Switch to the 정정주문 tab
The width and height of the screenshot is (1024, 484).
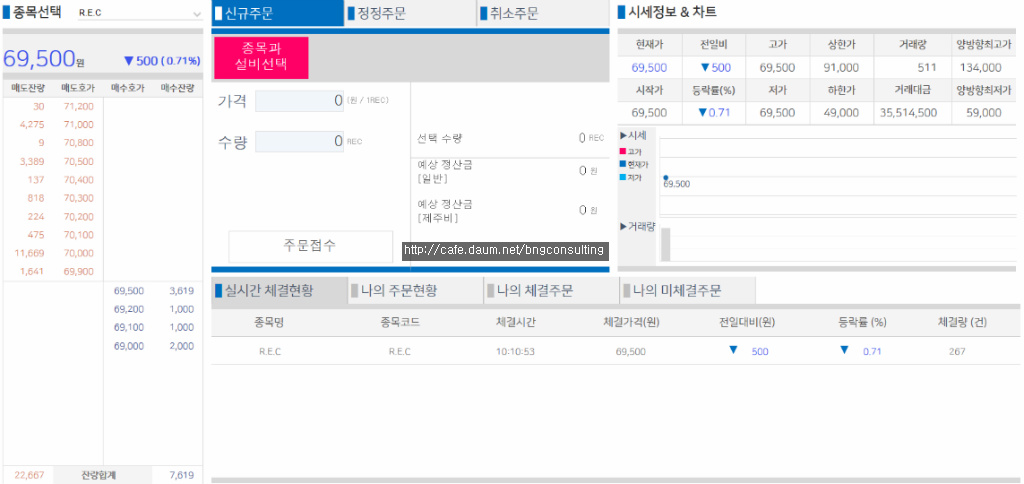pyautogui.click(x=410, y=13)
